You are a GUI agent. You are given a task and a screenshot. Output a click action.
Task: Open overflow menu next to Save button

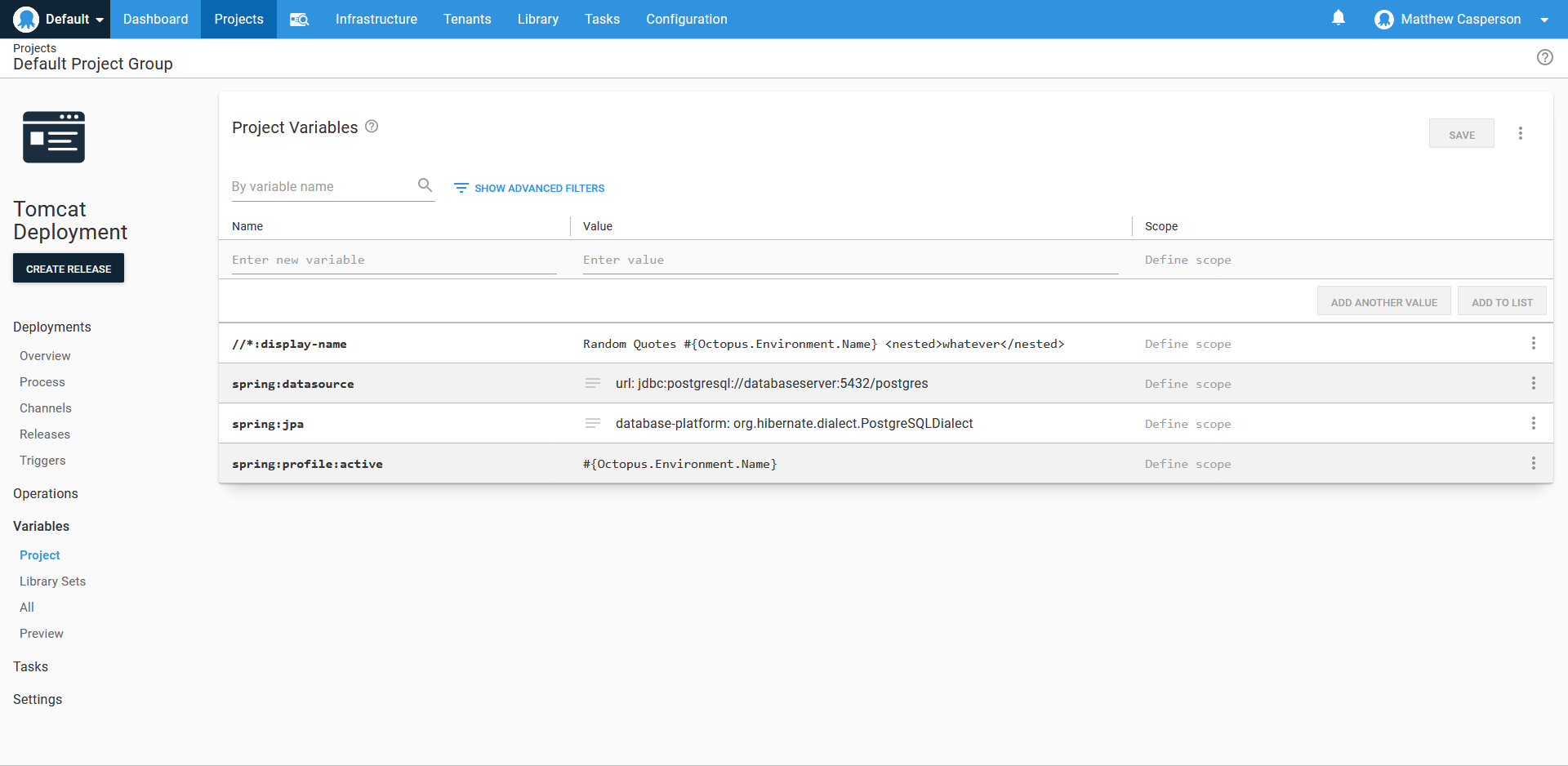pyautogui.click(x=1520, y=133)
